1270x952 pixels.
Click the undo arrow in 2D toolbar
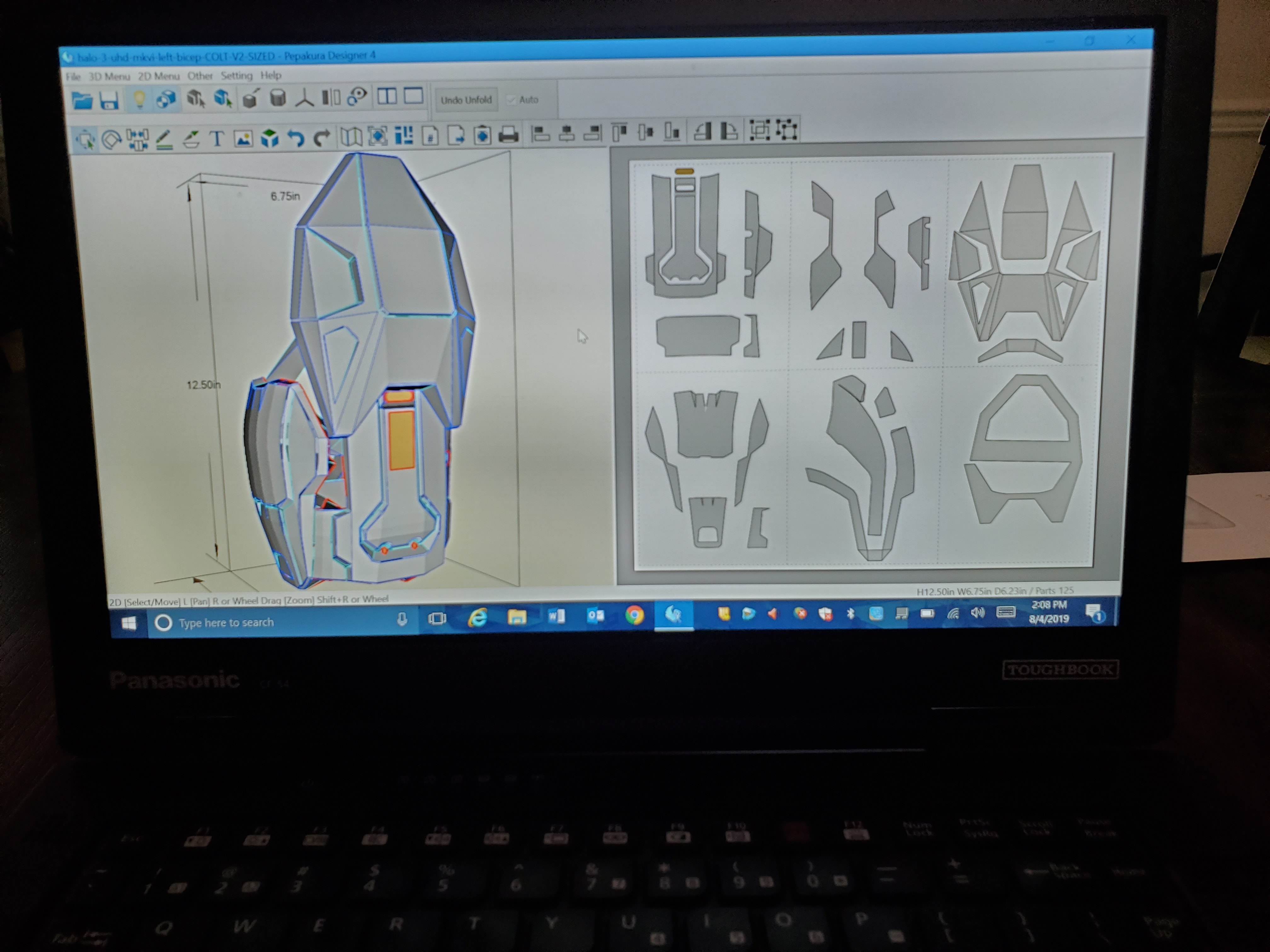[x=296, y=138]
